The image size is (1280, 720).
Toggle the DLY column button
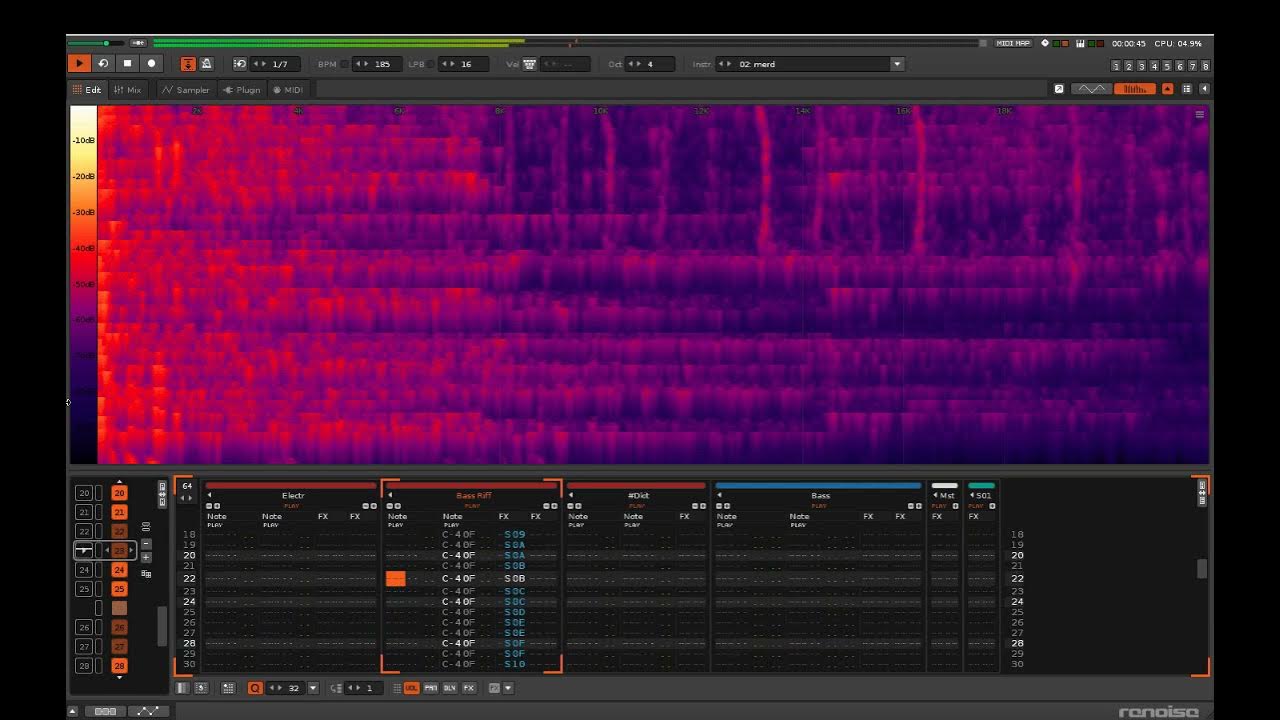click(450, 688)
